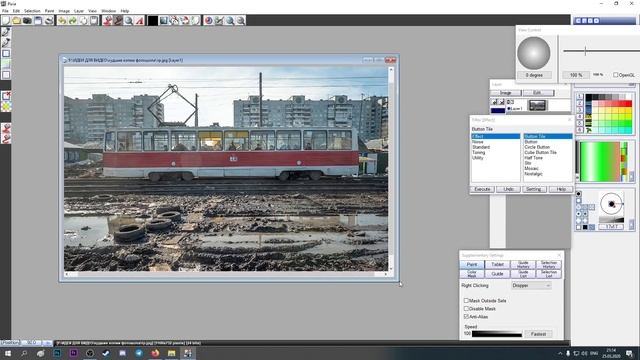This screenshot has height=360, width=640.
Task: Pick the bright red swatch in the palette
Action: click(629, 104)
